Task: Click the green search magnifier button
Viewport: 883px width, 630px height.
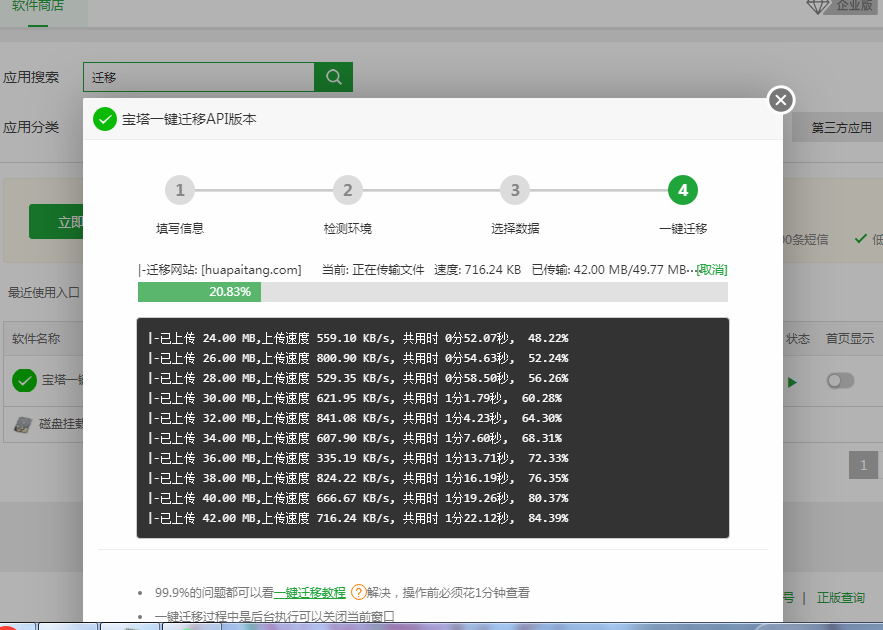Action: (333, 77)
